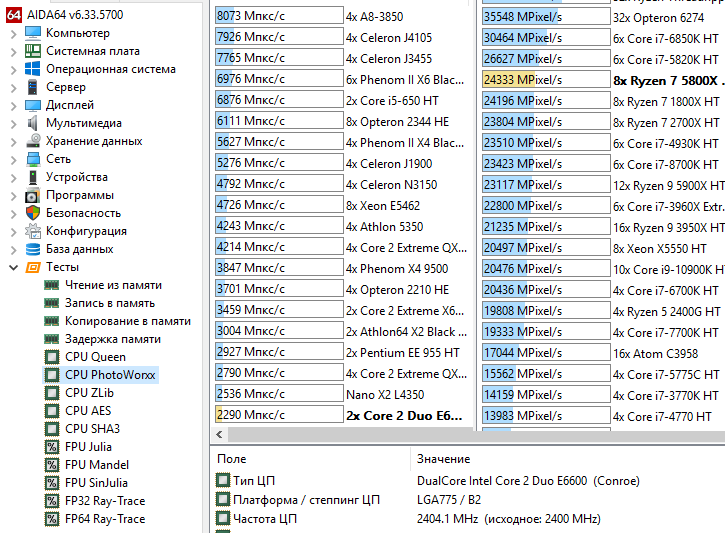Click the left scroll arrow of results list
This screenshot has width=725, height=533.
coord(220,435)
